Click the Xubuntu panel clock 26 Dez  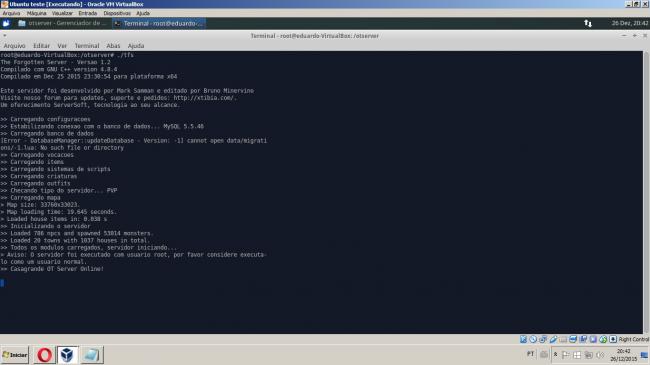[x=630, y=23]
